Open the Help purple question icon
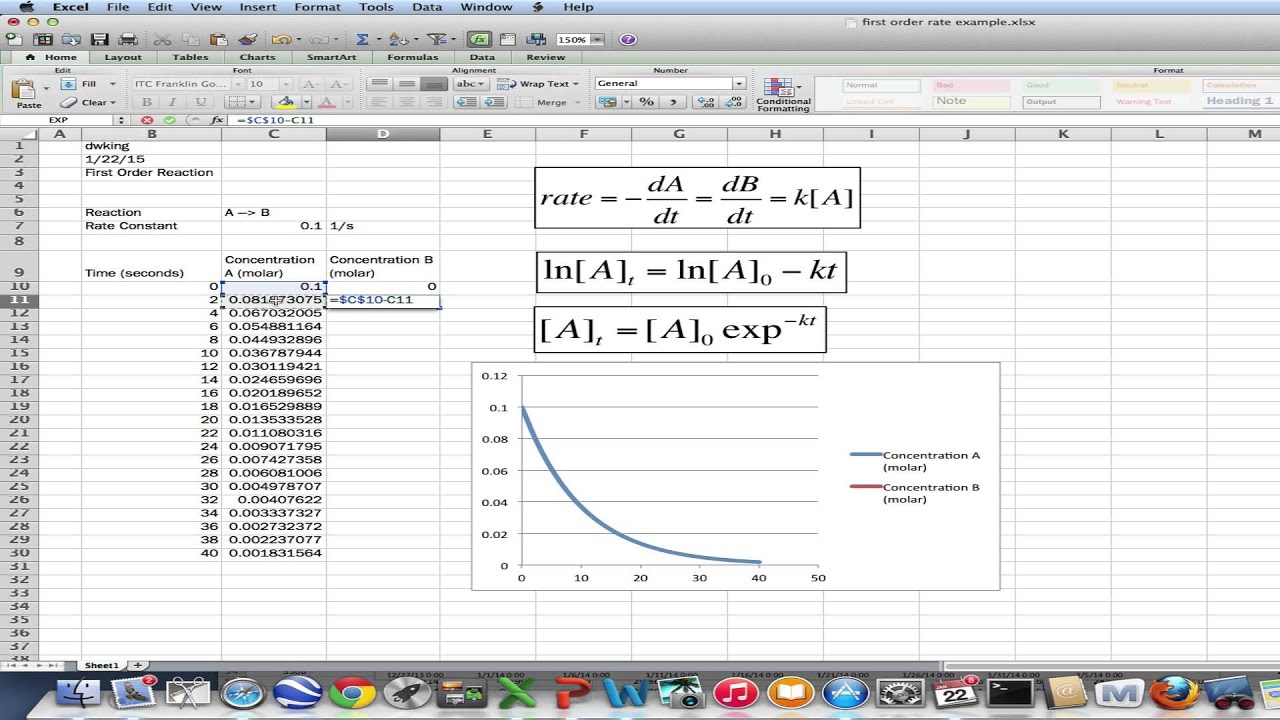 coord(628,40)
